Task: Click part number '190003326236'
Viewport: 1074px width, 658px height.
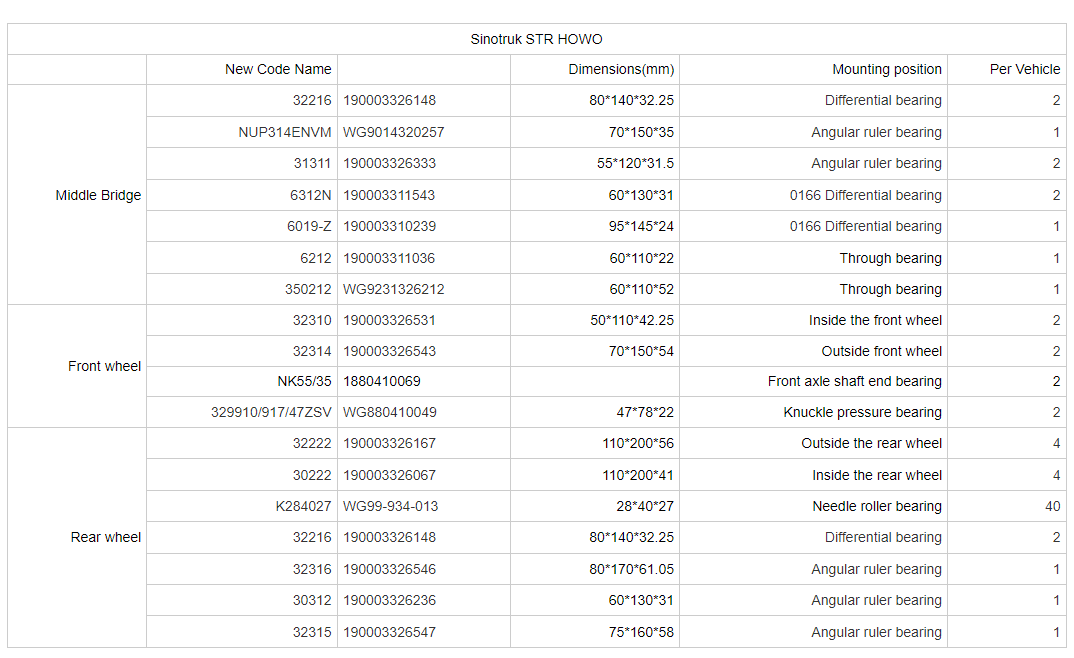Action: click(x=390, y=600)
